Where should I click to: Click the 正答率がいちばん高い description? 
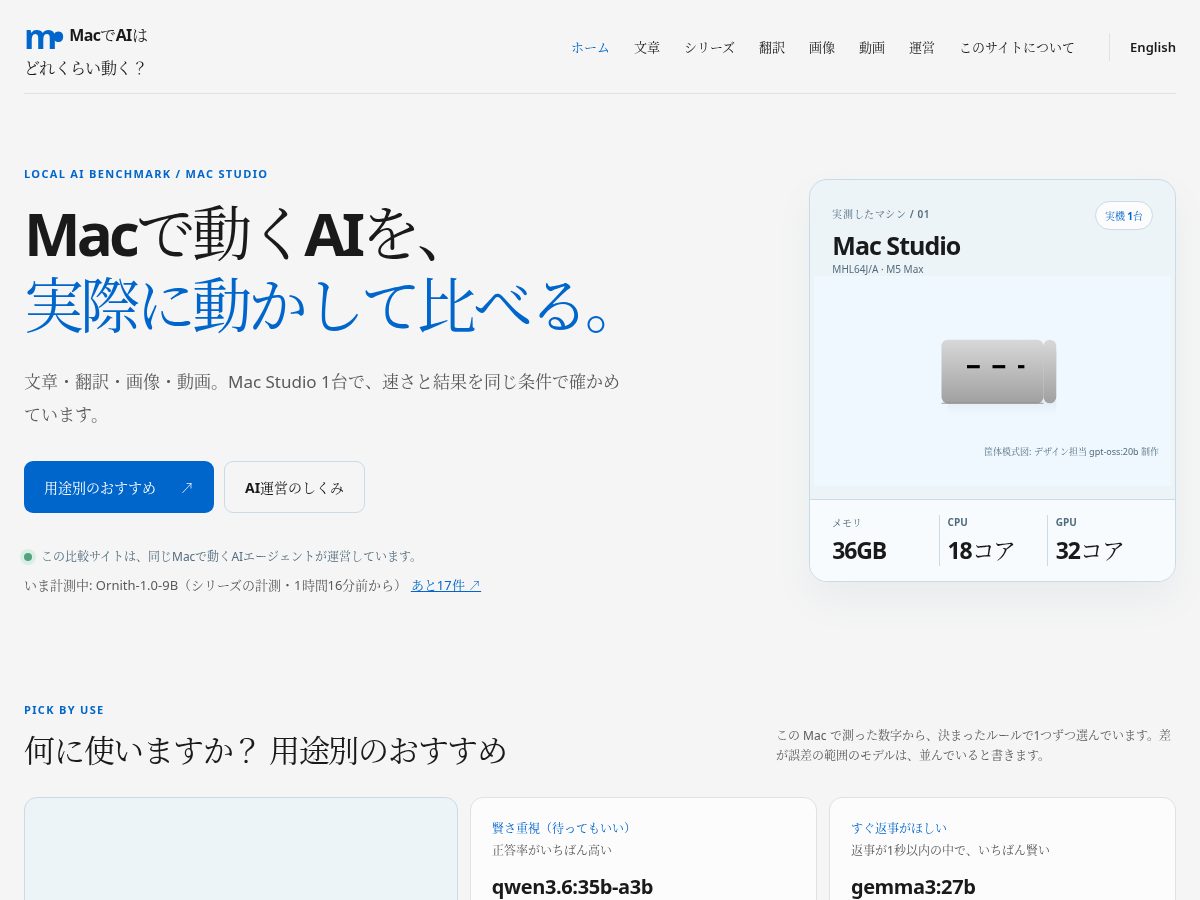click(552, 850)
